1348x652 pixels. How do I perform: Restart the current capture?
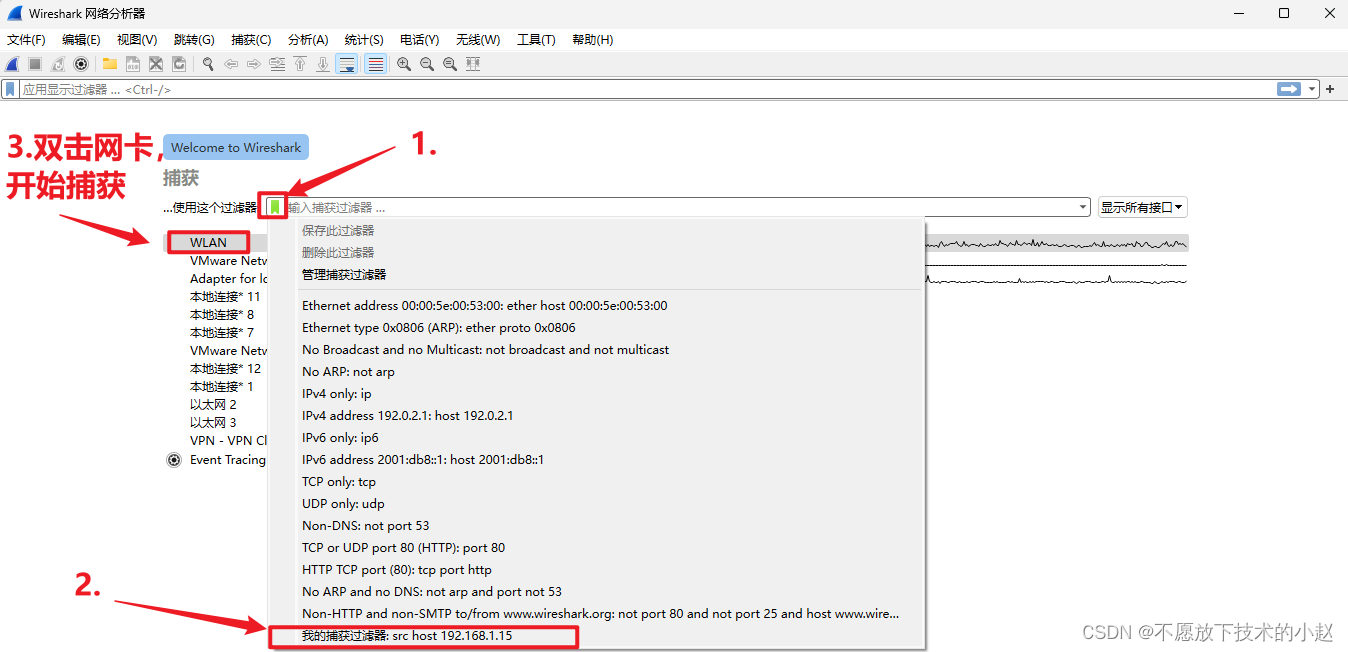58,64
